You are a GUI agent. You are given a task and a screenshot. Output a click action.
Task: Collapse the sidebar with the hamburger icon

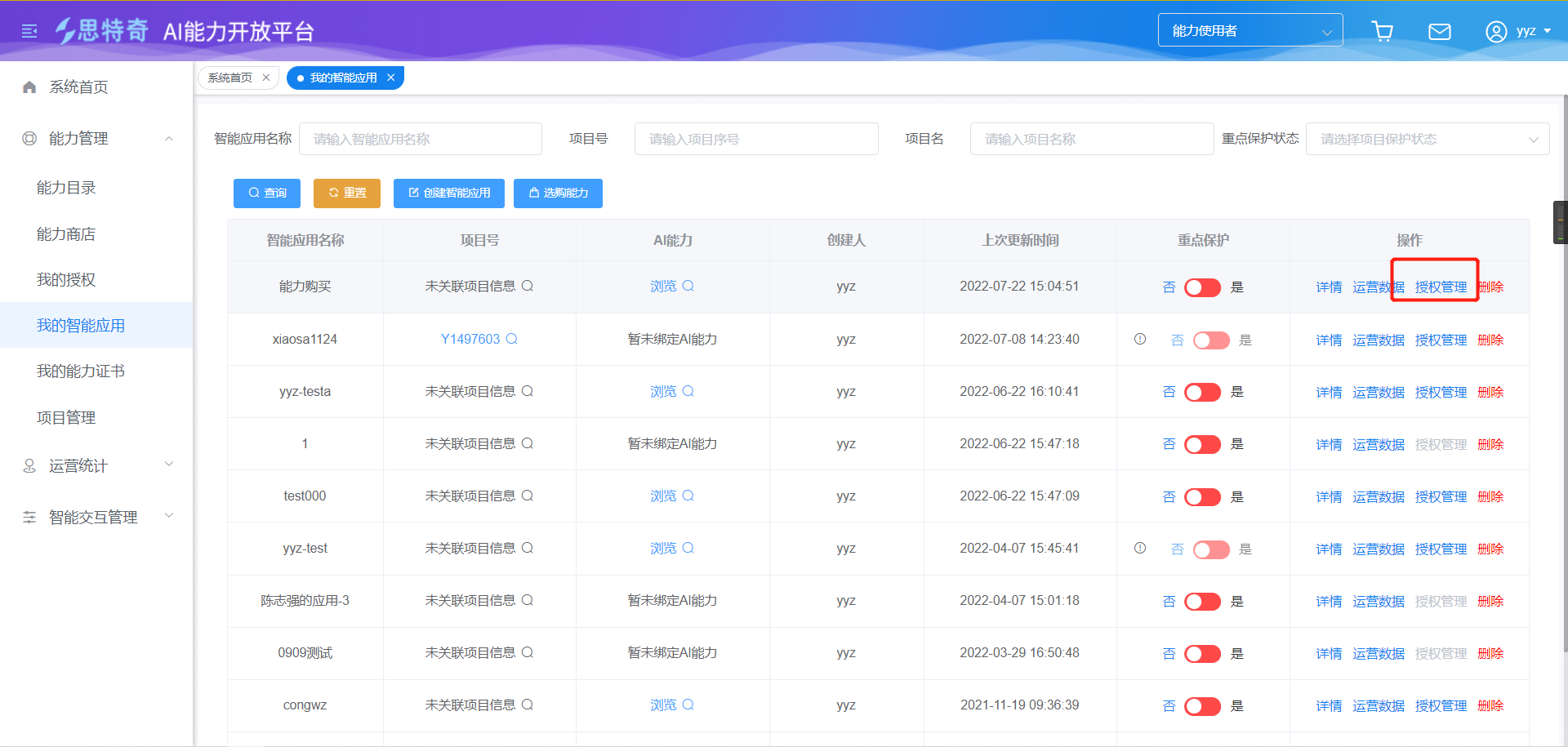(29, 31)
